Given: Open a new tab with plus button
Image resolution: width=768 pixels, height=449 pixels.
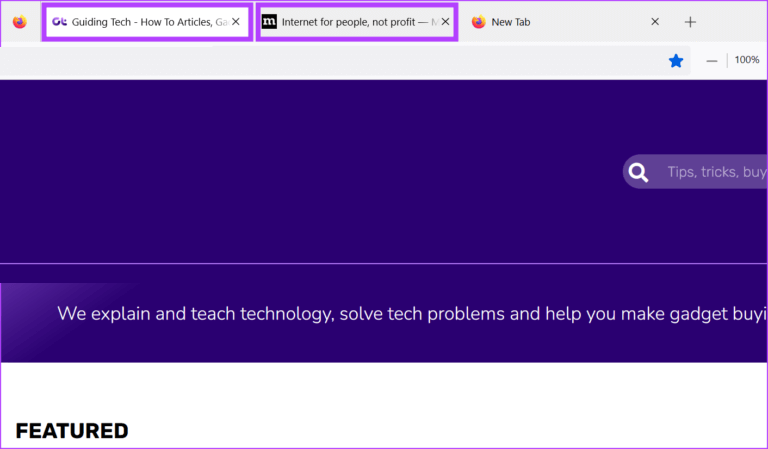Looking at the screenshot, I should (x=690, y=22).
